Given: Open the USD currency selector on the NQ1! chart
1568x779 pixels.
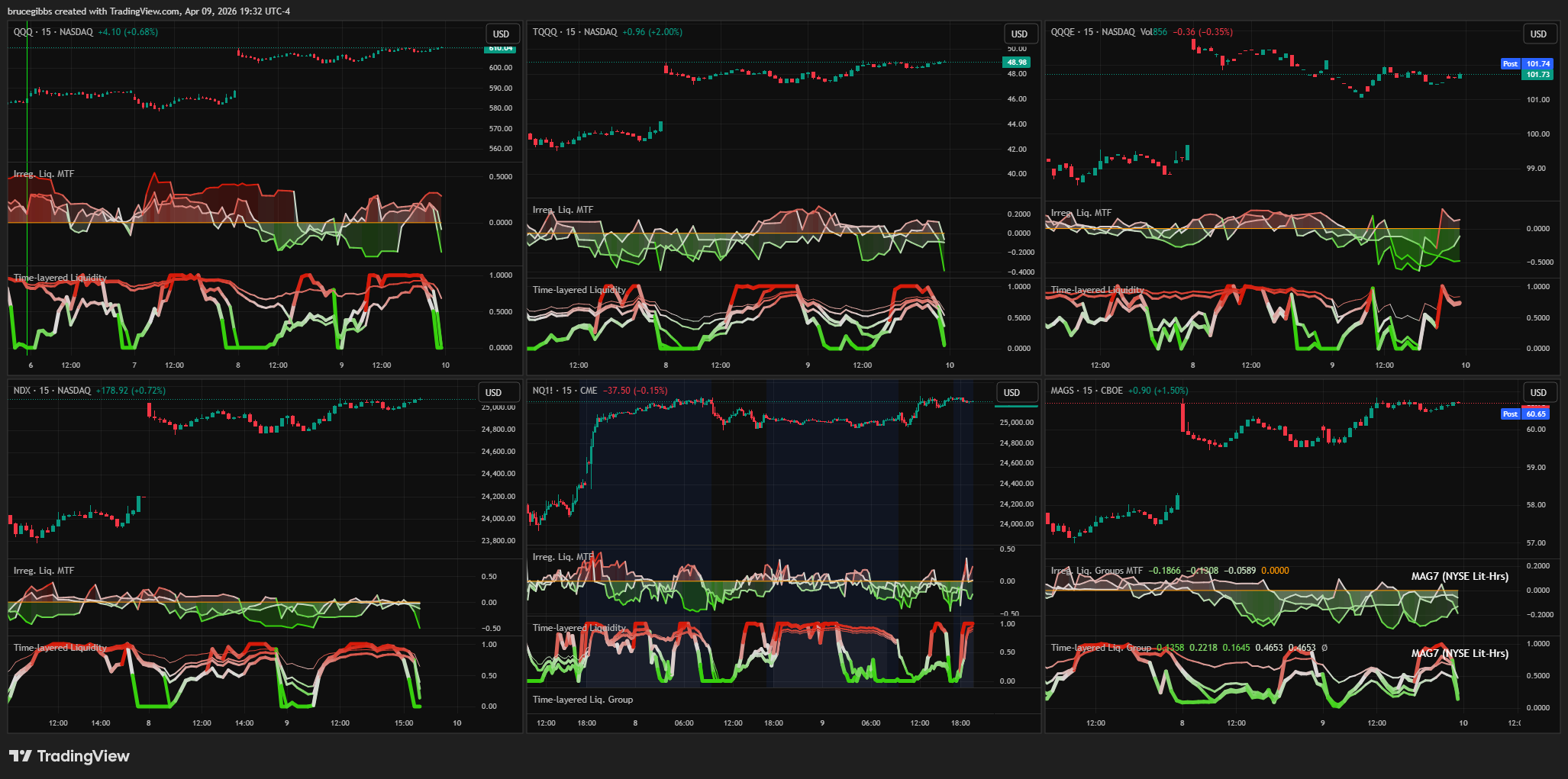Looking at the screenshot, I should pyautogui.click(x=1011, y=392).
